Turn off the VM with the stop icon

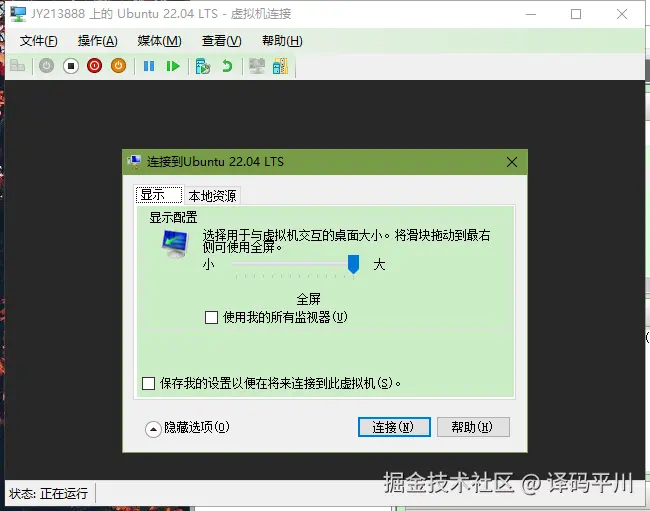(71, 66)
